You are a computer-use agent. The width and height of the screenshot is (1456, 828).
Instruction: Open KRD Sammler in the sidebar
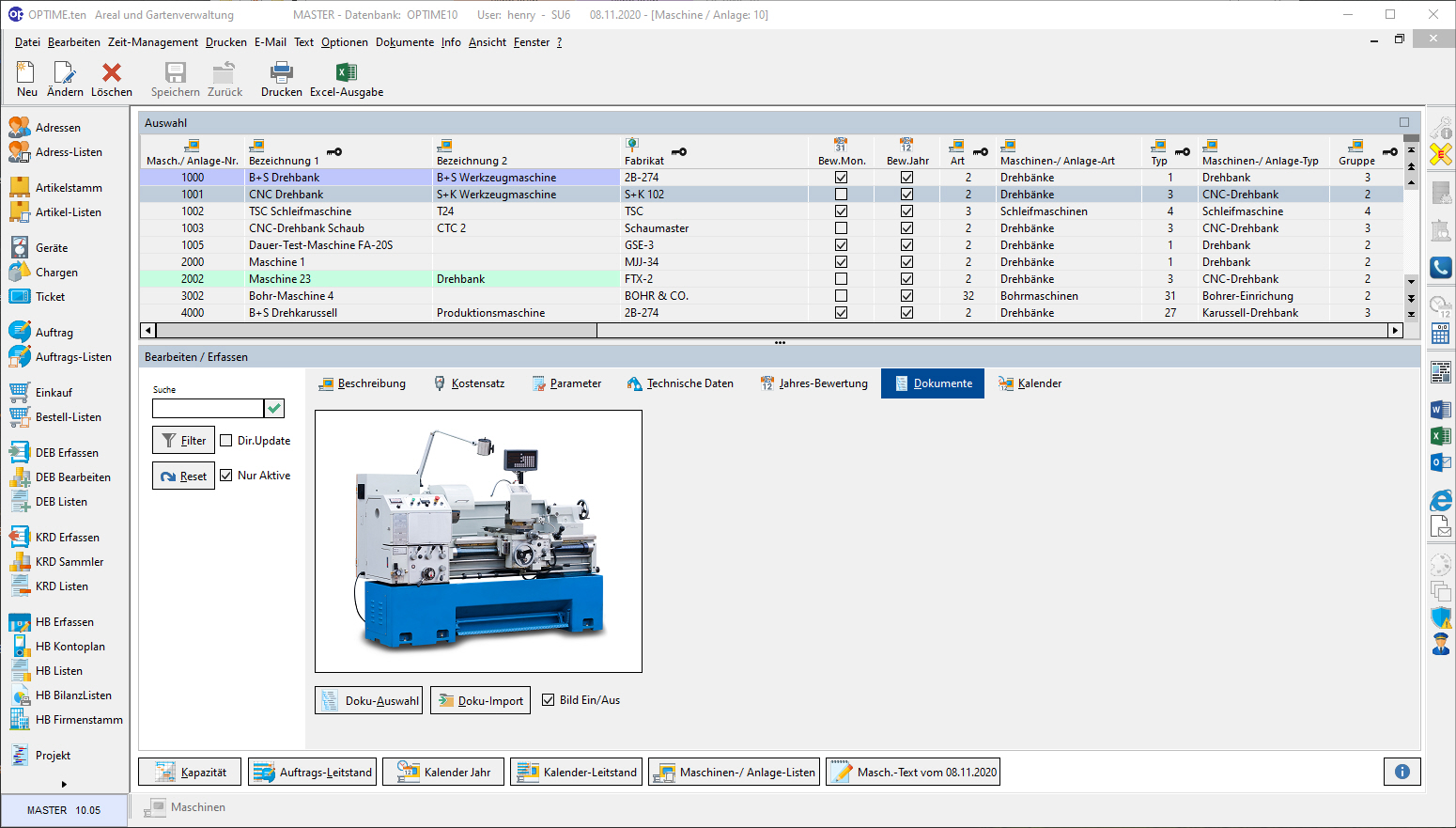coord(70,562)
